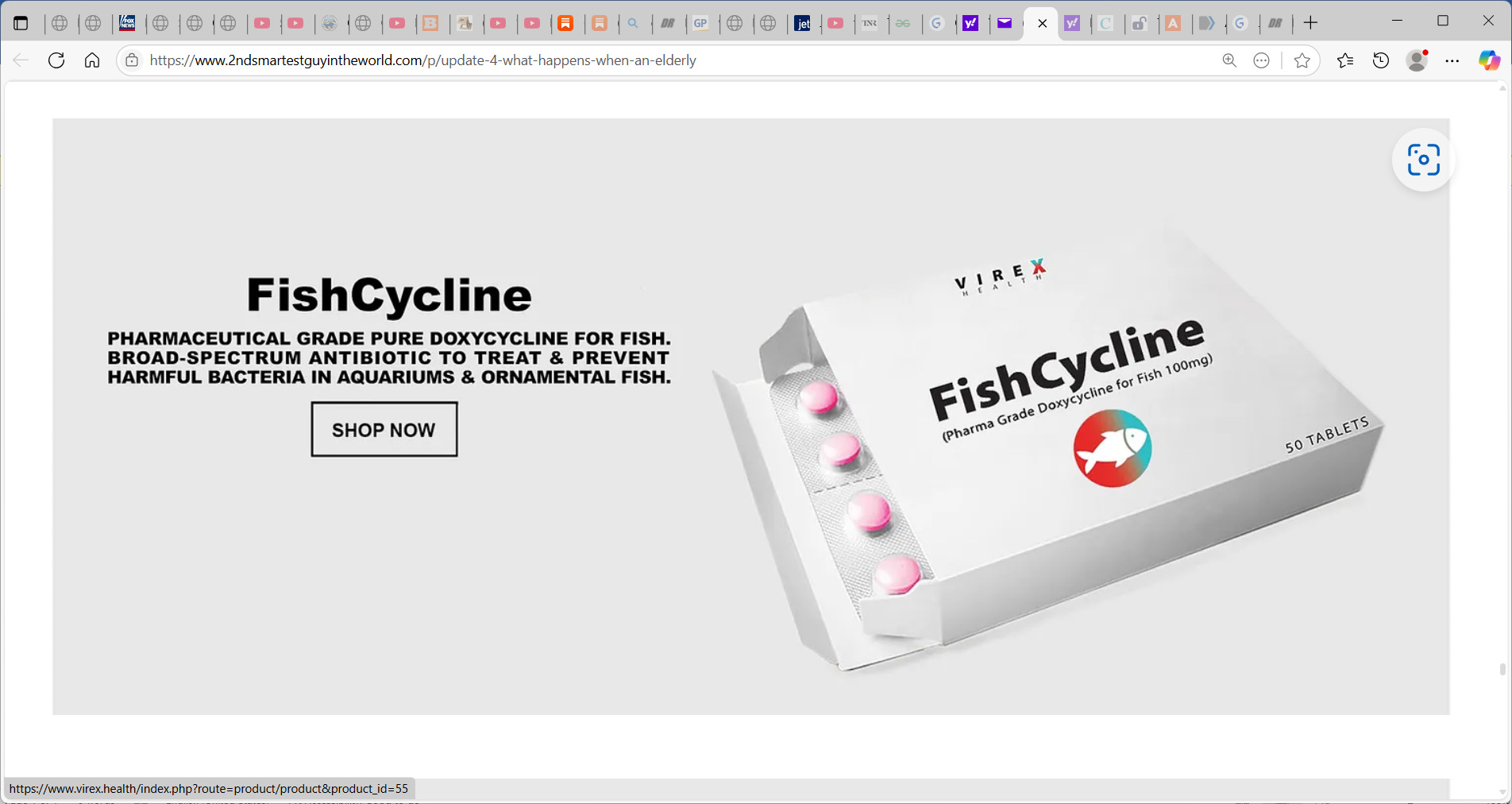Switch to the GP tab
The width and height of the screenshot is (1512, 804).
(700, 23)
